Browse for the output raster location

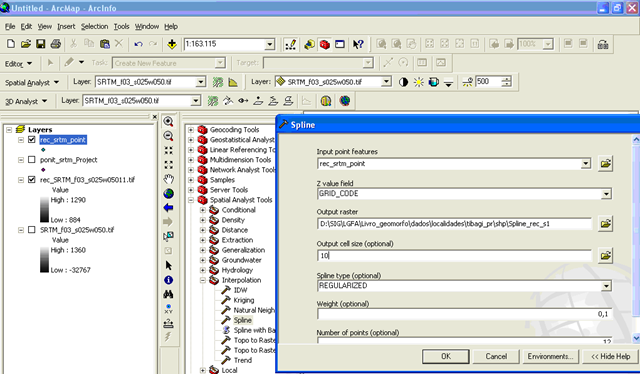605,224
